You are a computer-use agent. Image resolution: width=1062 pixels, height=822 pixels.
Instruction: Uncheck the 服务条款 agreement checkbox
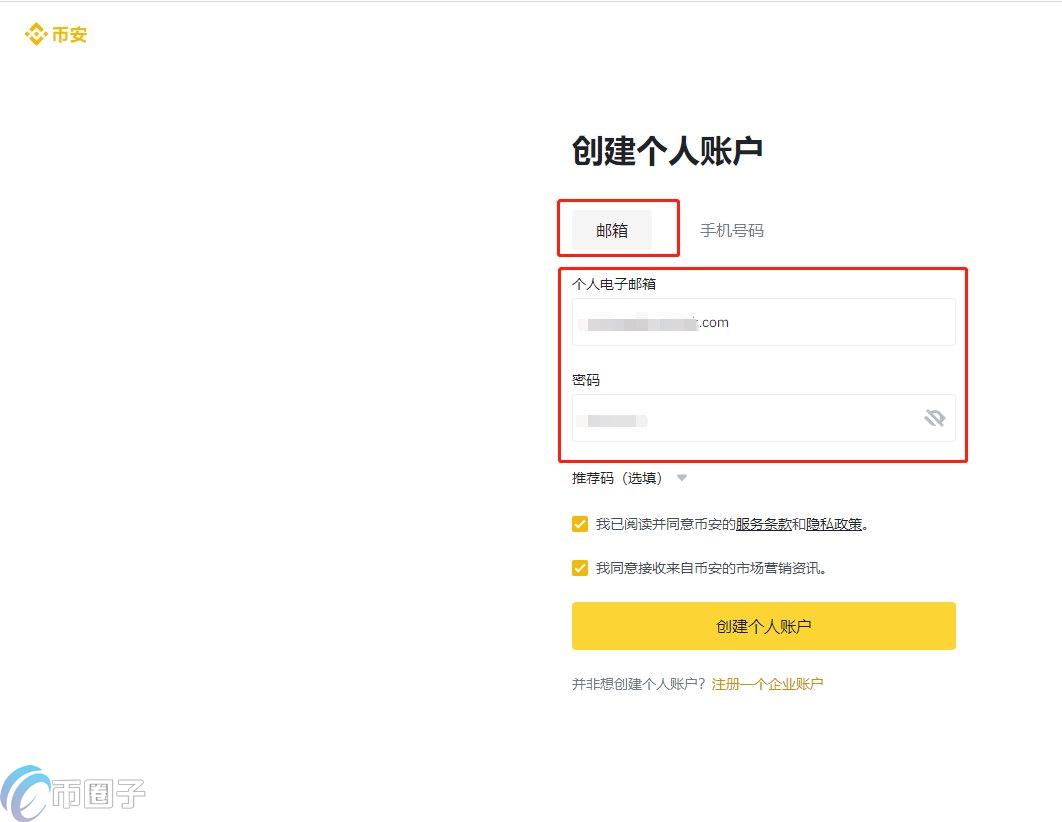(x=580, y=524)
